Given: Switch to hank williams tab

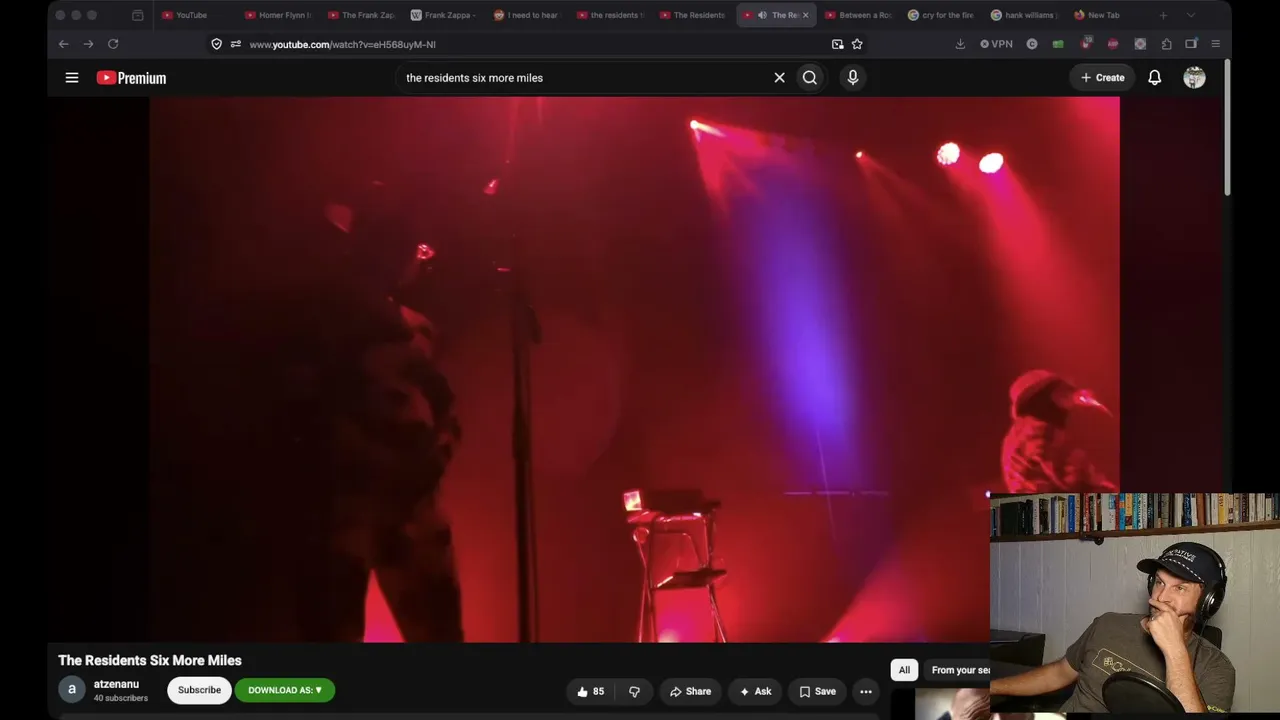Looking at the screenshot, I should click(1025, 15).
